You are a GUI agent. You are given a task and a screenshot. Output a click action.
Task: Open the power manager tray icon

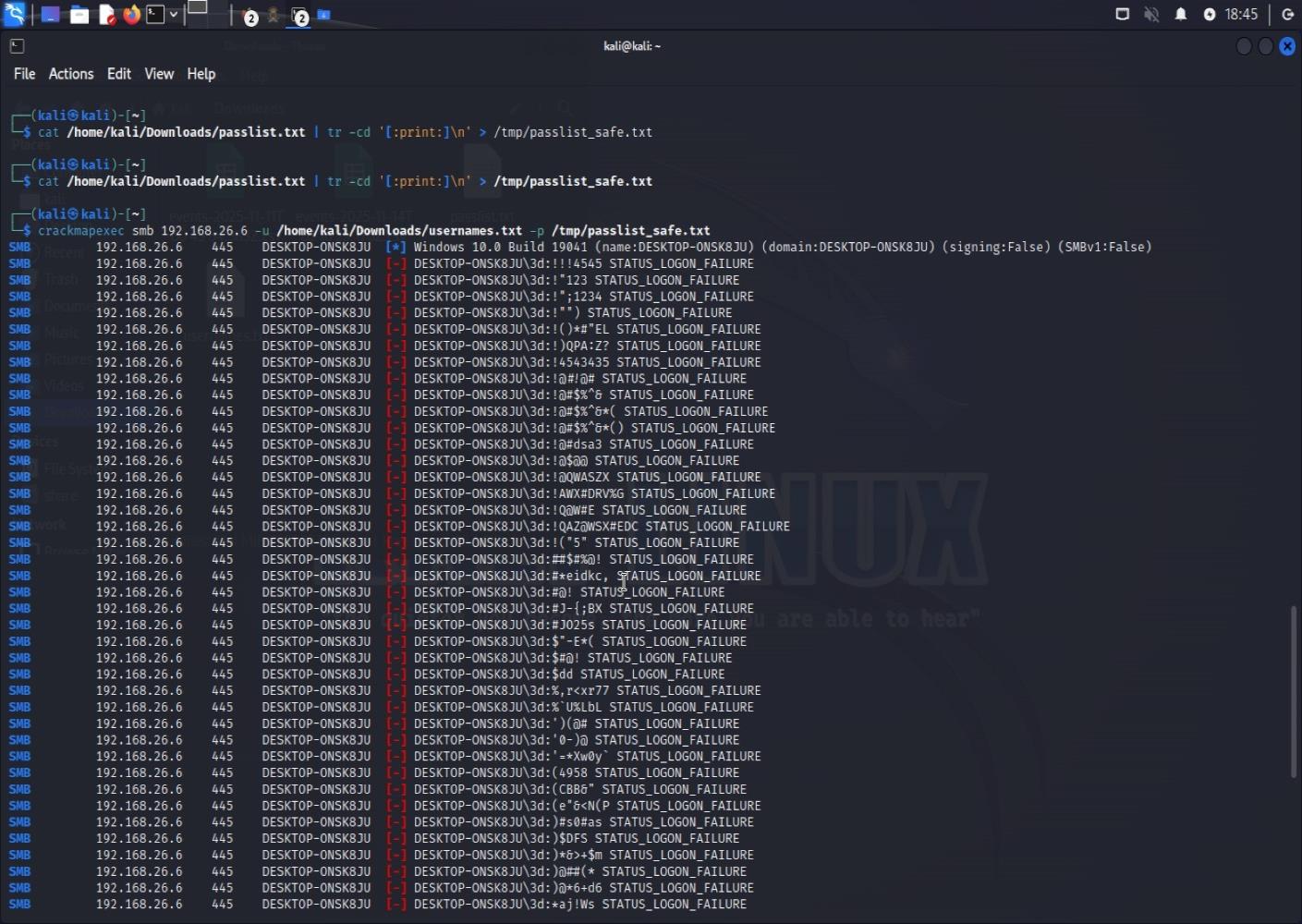click(1209, 14)
